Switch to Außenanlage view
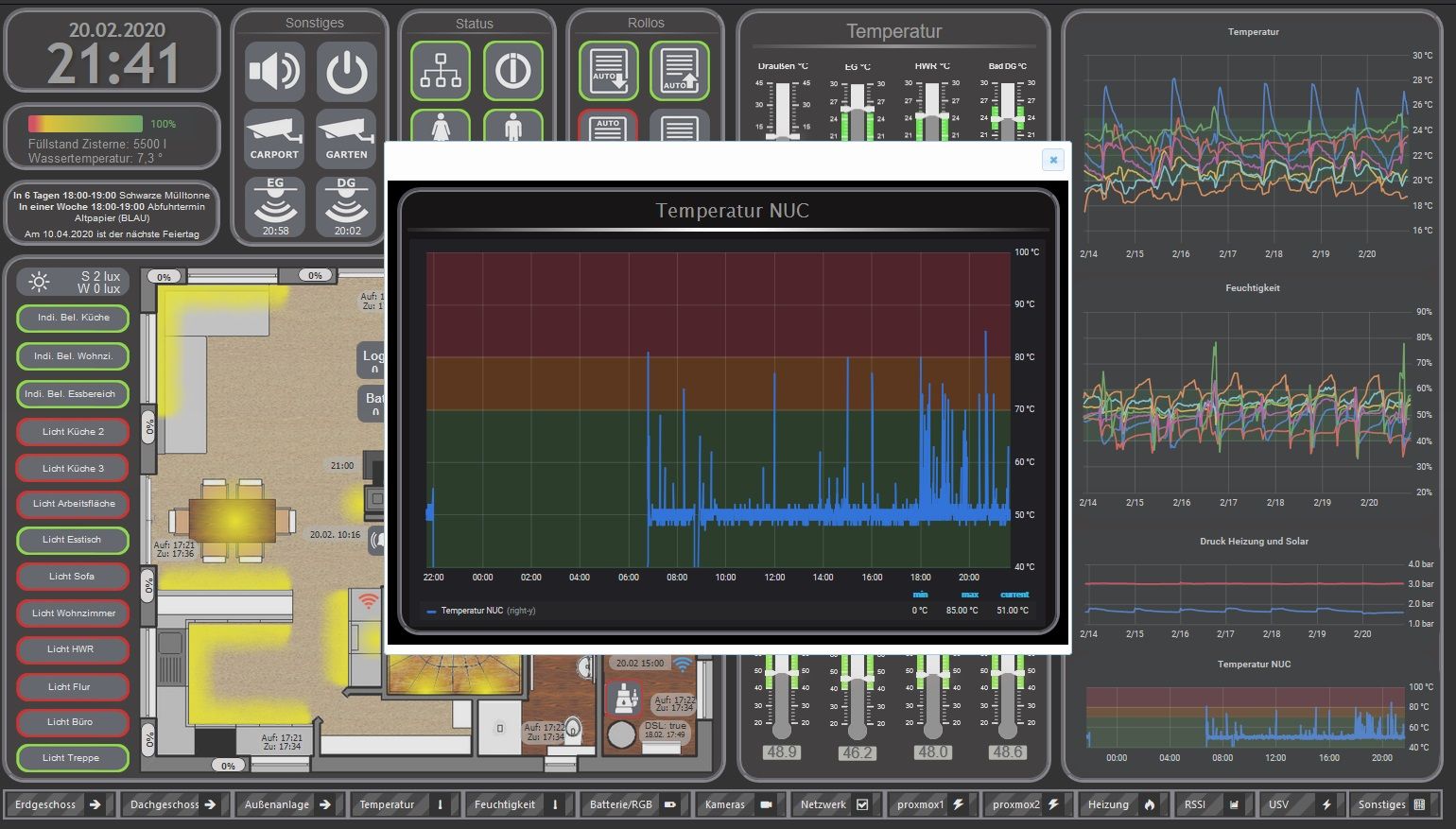Image resolution: width=1456 pixels, height=829 pixels. [288, 804]
